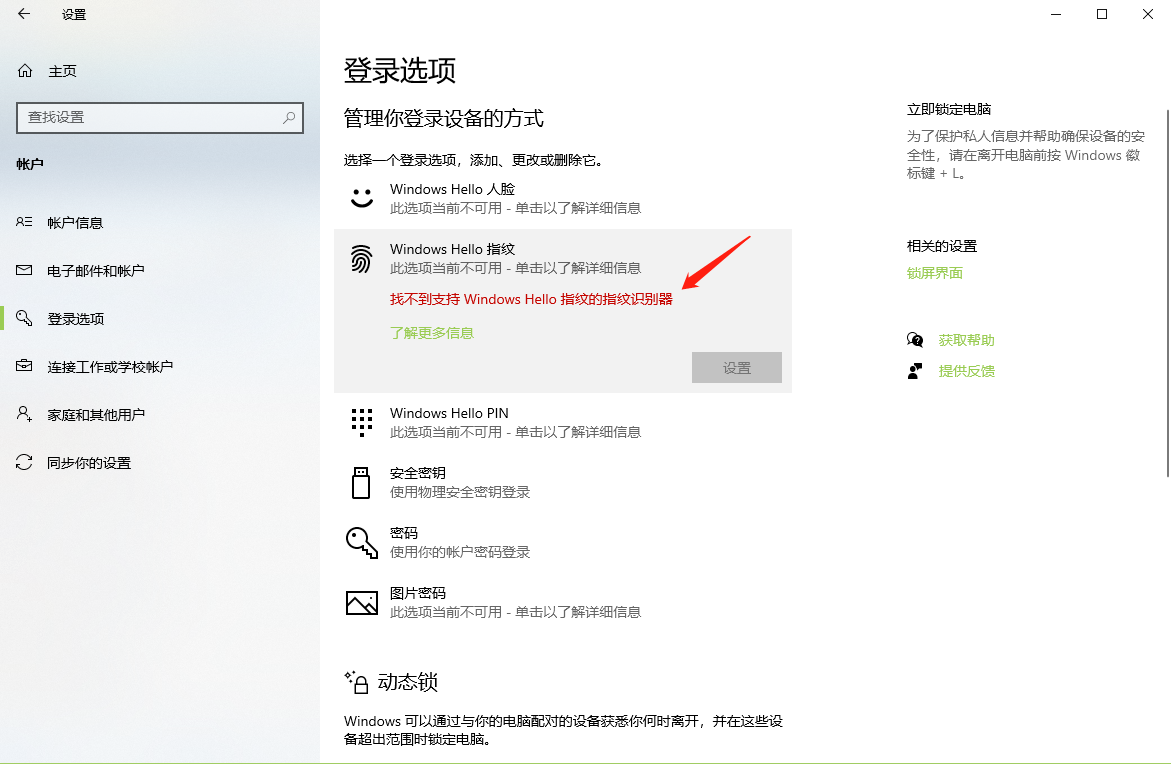Click the password key icon
The height and width of the screenshot is (764, 1171).
coord(361,542)
